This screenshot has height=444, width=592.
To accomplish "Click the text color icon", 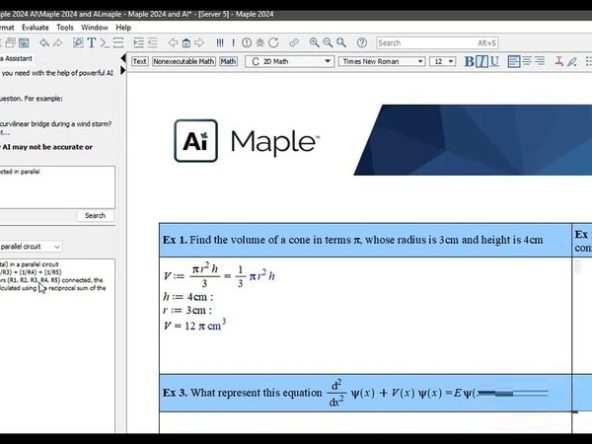I will pyautogui.click(x=559, y=61).
